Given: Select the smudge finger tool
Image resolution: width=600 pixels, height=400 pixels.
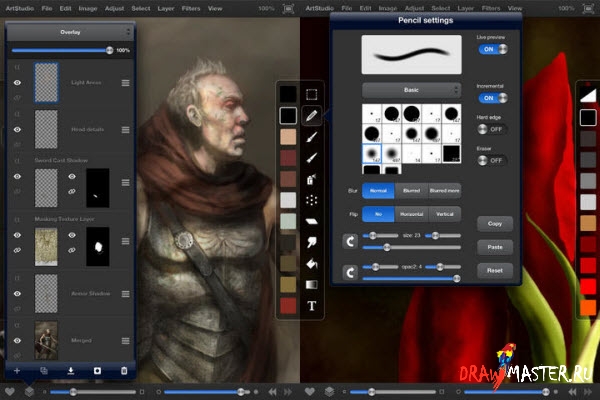Looking at the screenshot, I should (x=312, y=242).
